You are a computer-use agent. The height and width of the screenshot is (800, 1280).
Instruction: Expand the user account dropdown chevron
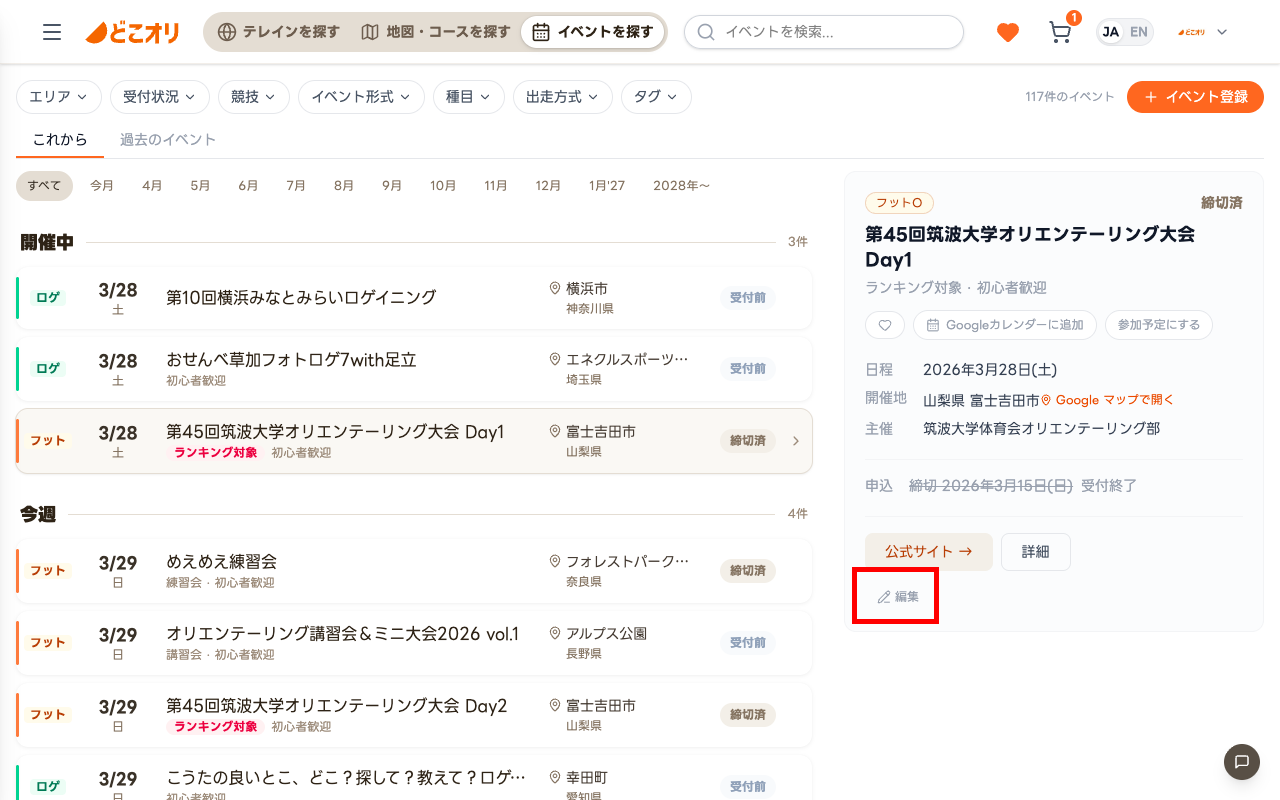coord(1221,32)
